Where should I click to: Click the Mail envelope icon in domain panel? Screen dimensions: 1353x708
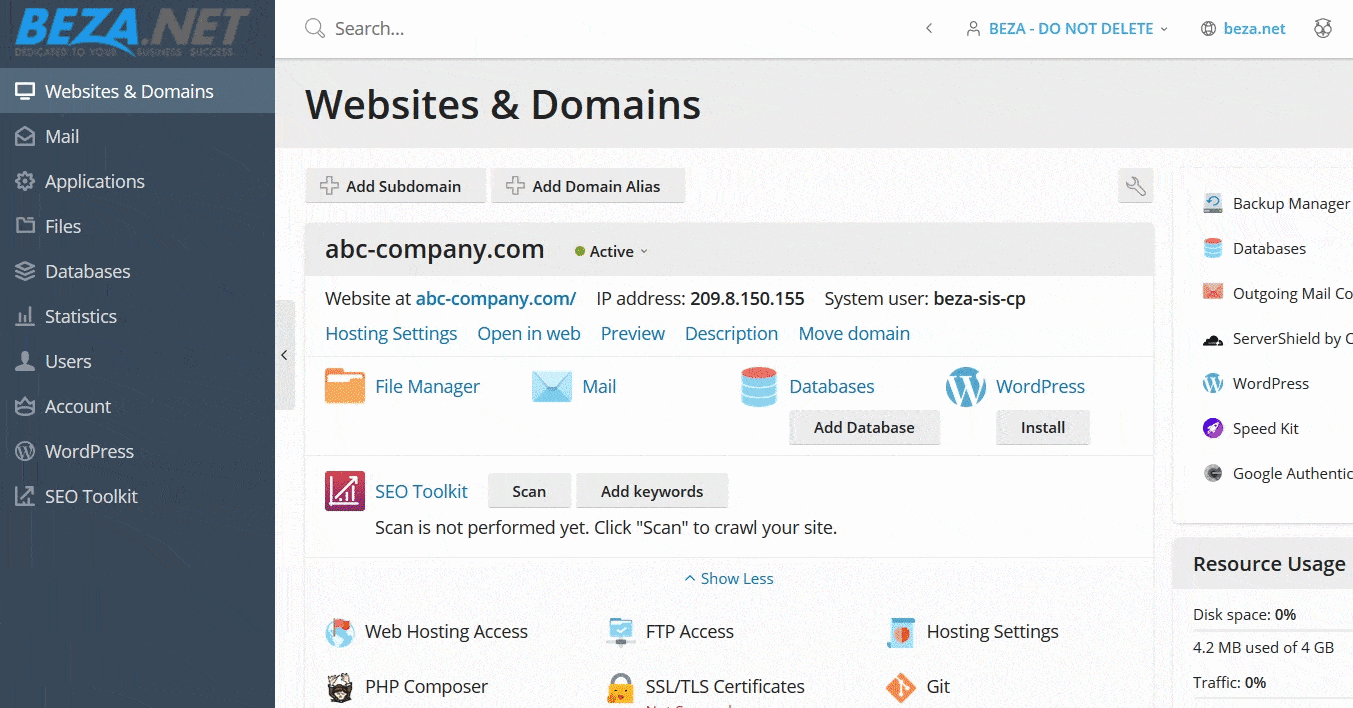click(x=552, y=386)
